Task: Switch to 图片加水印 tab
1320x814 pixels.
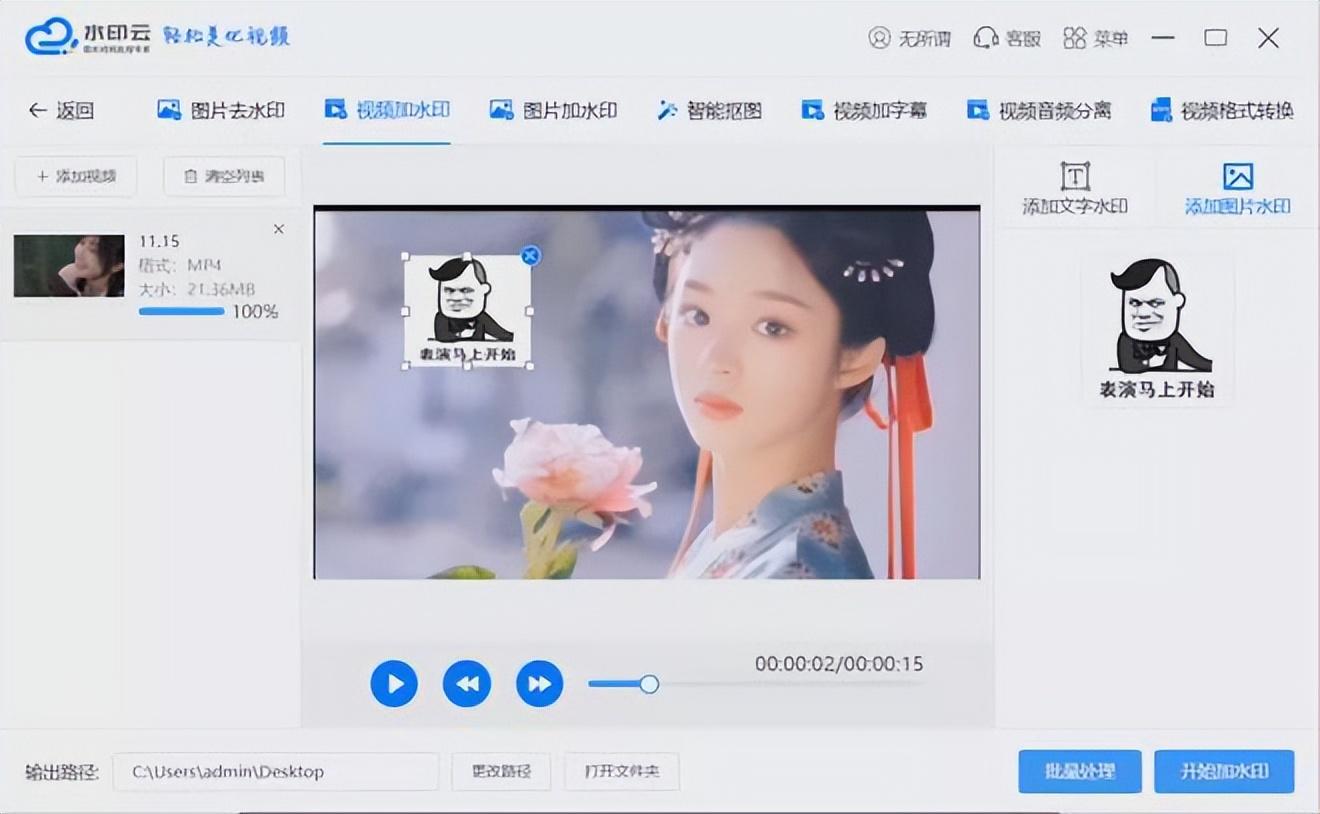Action: (553, 110)
